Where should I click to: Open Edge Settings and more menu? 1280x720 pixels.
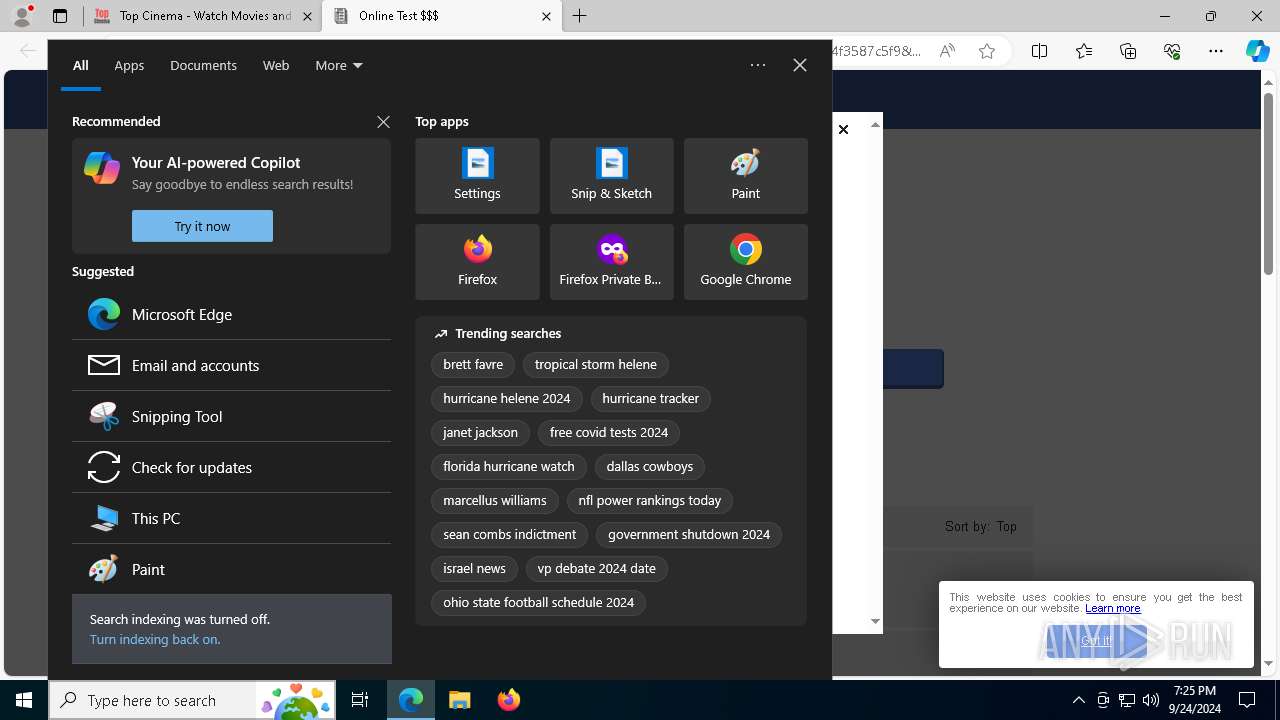tap(1216, 51)
